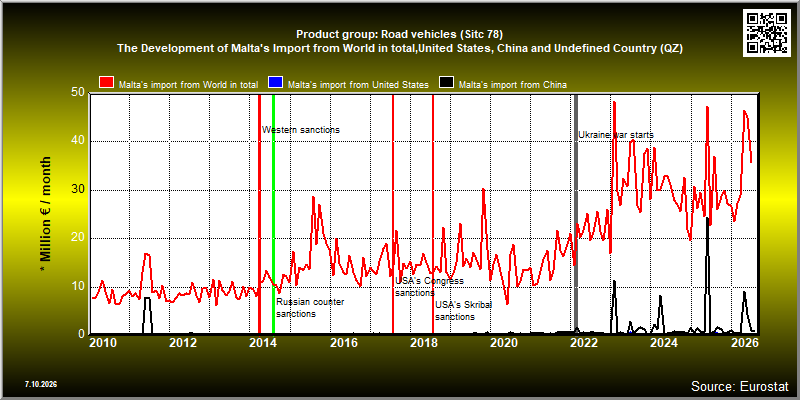This screenshot has height=400, width=800.
Task: Click the x-axis year 2014
Action: click(263, 343)
